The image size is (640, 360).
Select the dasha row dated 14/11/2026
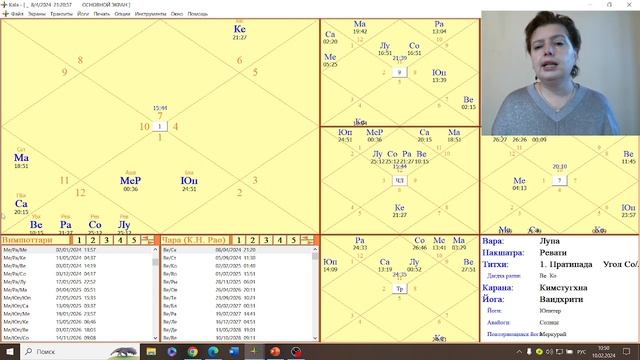77,338
